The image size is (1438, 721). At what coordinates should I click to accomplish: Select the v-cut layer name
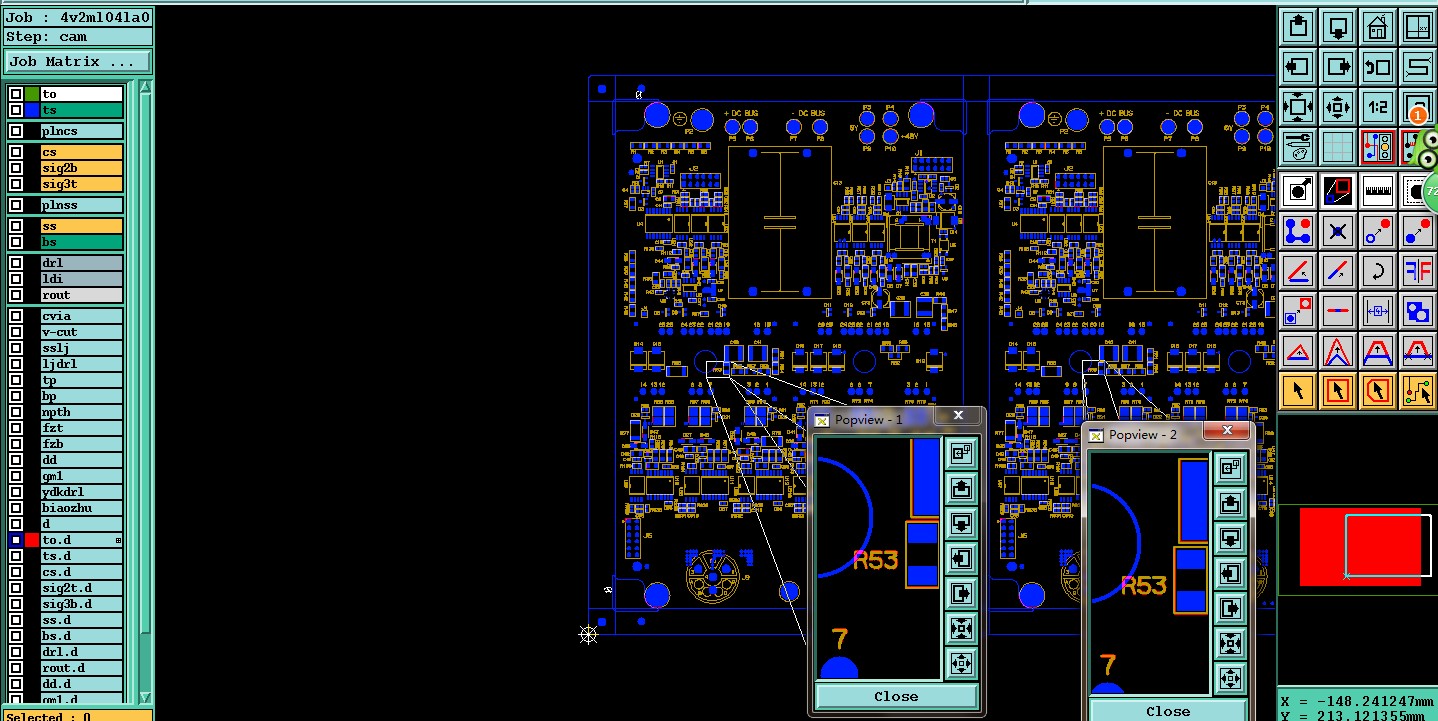pyautogui.click(x=82, y=332)
